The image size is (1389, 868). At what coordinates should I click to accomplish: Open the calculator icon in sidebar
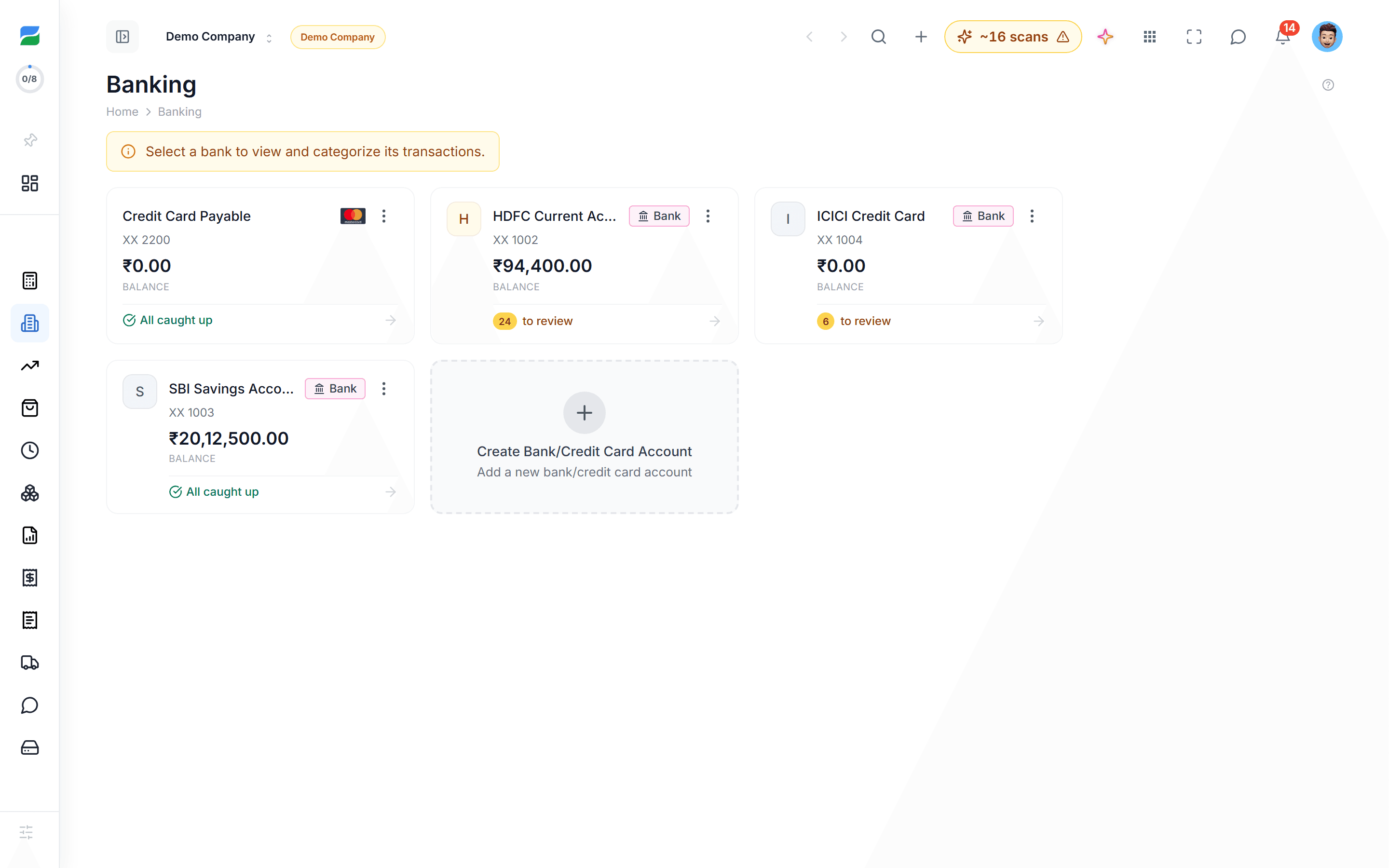[30, 281]
